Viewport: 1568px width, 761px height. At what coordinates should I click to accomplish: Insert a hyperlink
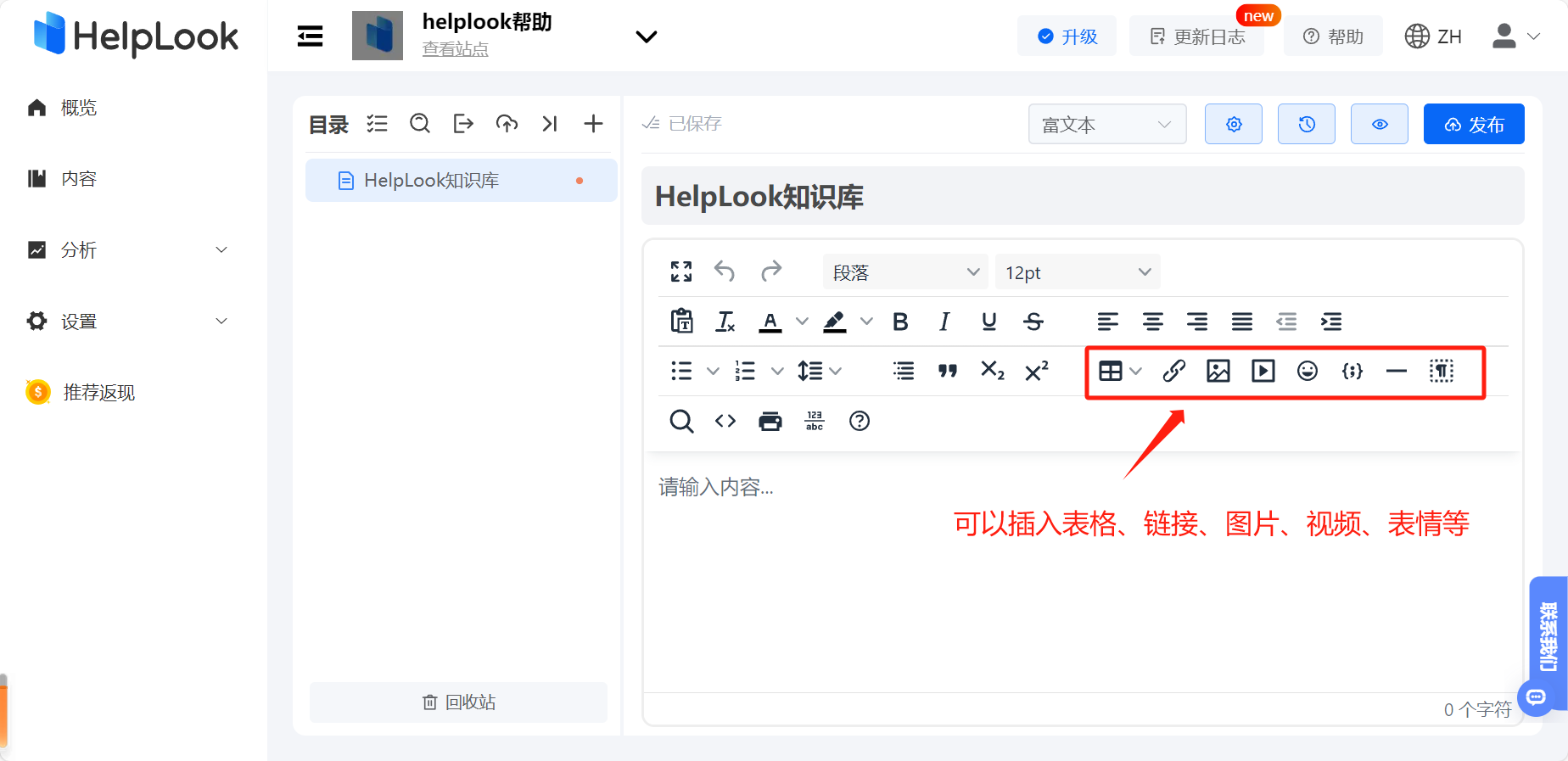pos(1174,371)
